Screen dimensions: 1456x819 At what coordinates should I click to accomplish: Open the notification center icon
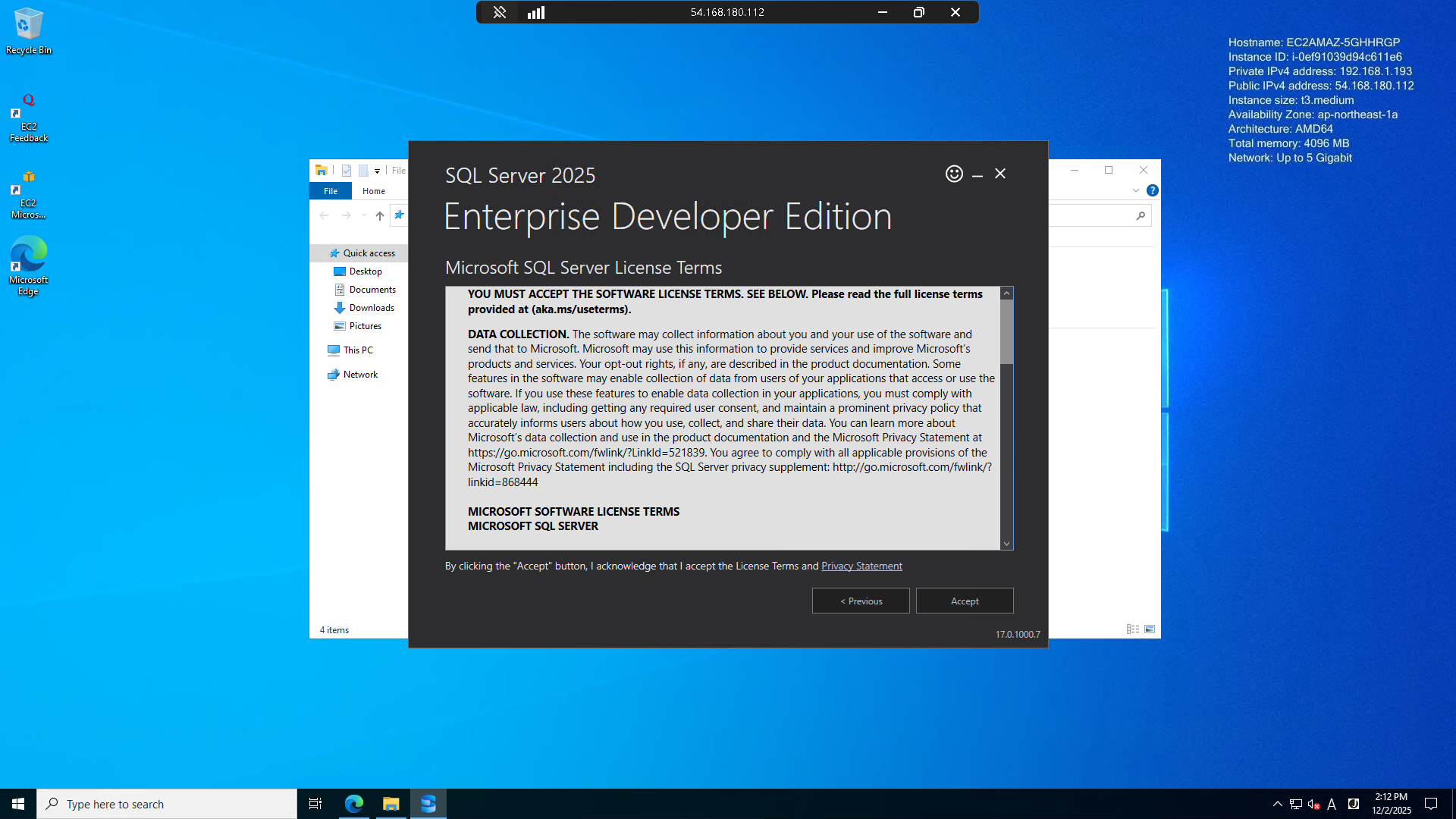[x=1431, y=804]
